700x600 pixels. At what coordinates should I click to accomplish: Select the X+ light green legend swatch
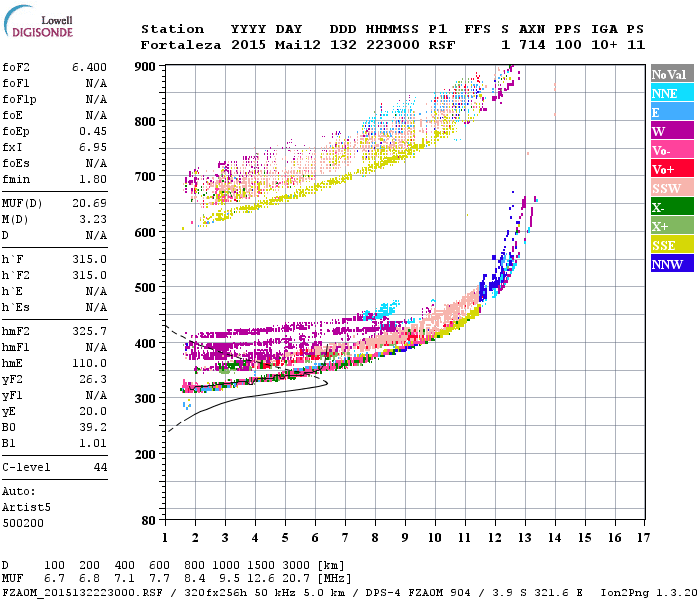coord(672,226)
